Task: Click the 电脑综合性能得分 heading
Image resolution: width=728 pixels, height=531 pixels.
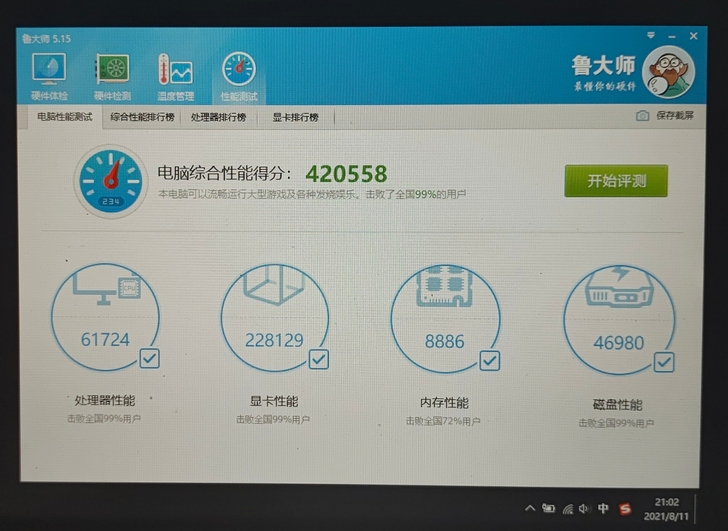Action: [x=225, y=173]
